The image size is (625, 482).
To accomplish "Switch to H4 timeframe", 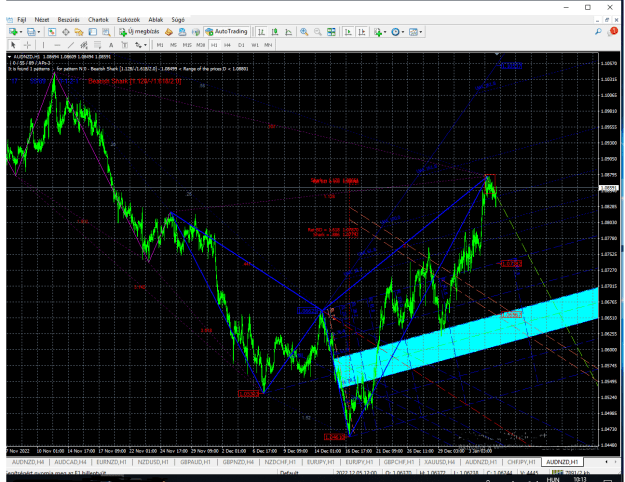I will 227,45.
